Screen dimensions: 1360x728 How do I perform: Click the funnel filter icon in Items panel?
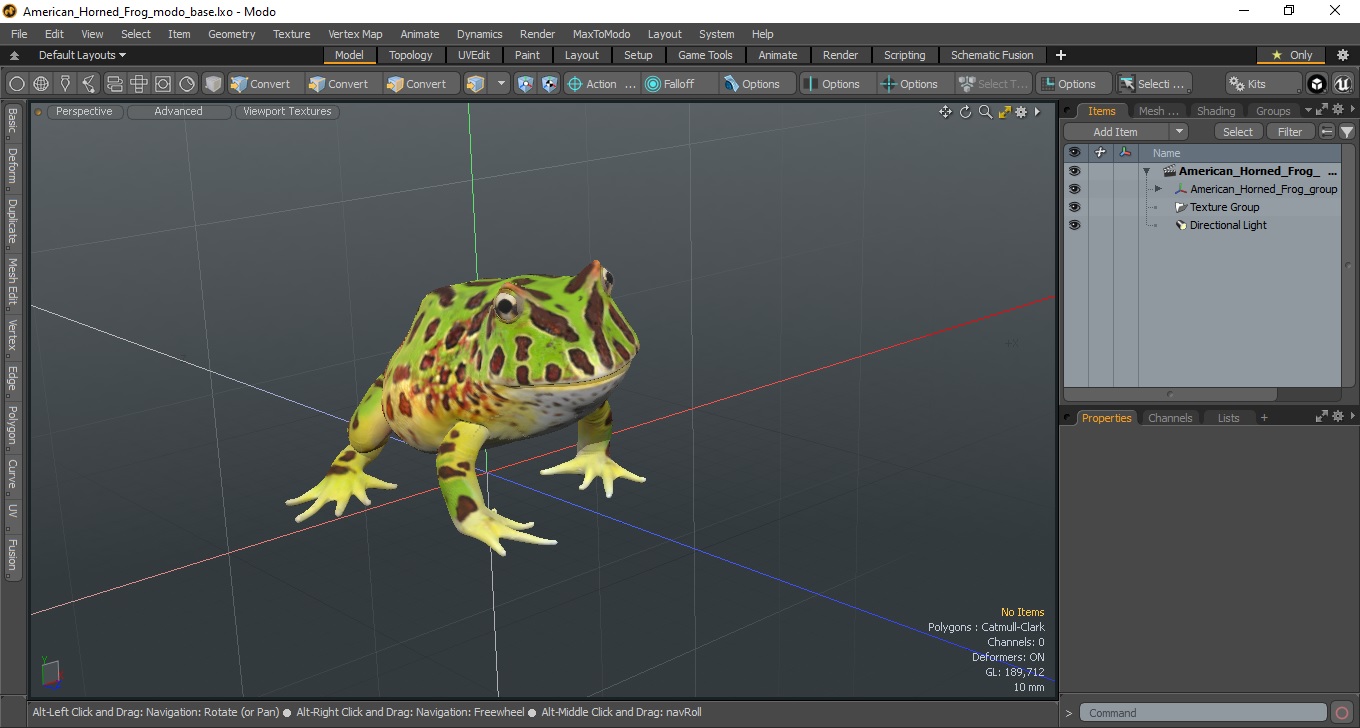tap(1347, 132)
